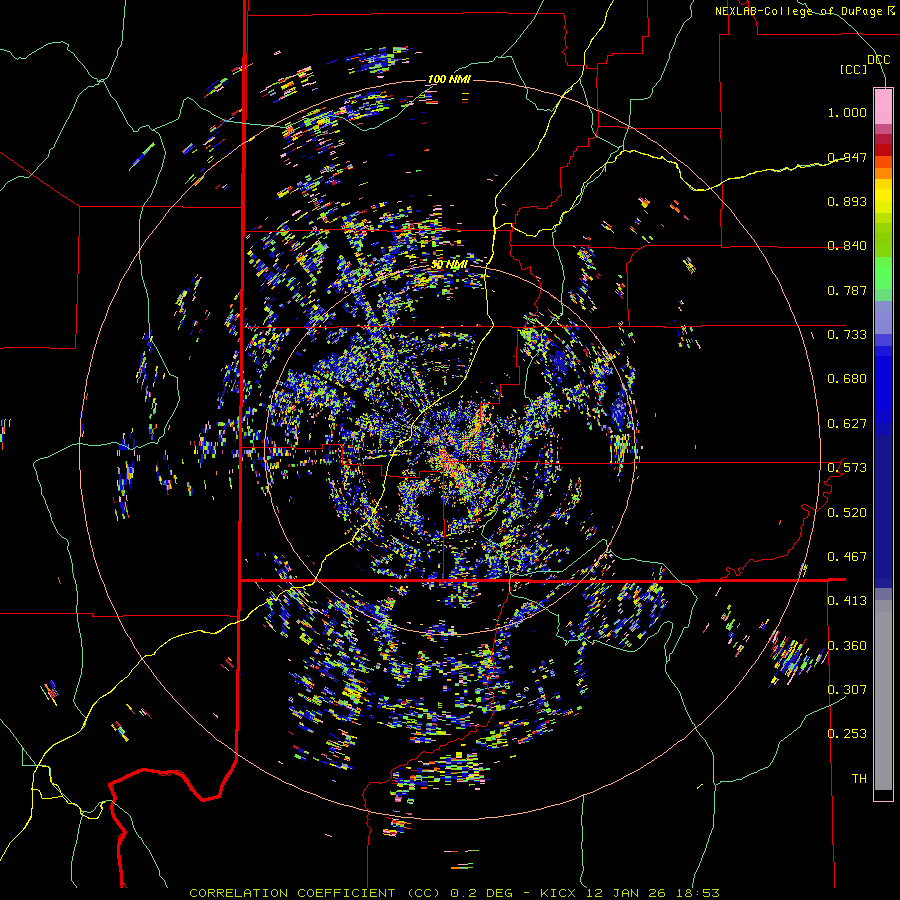Pick the red segment of the color scale
Image resolution: width=900 pixels, height=900 pixels.
[x=883, y=150]
